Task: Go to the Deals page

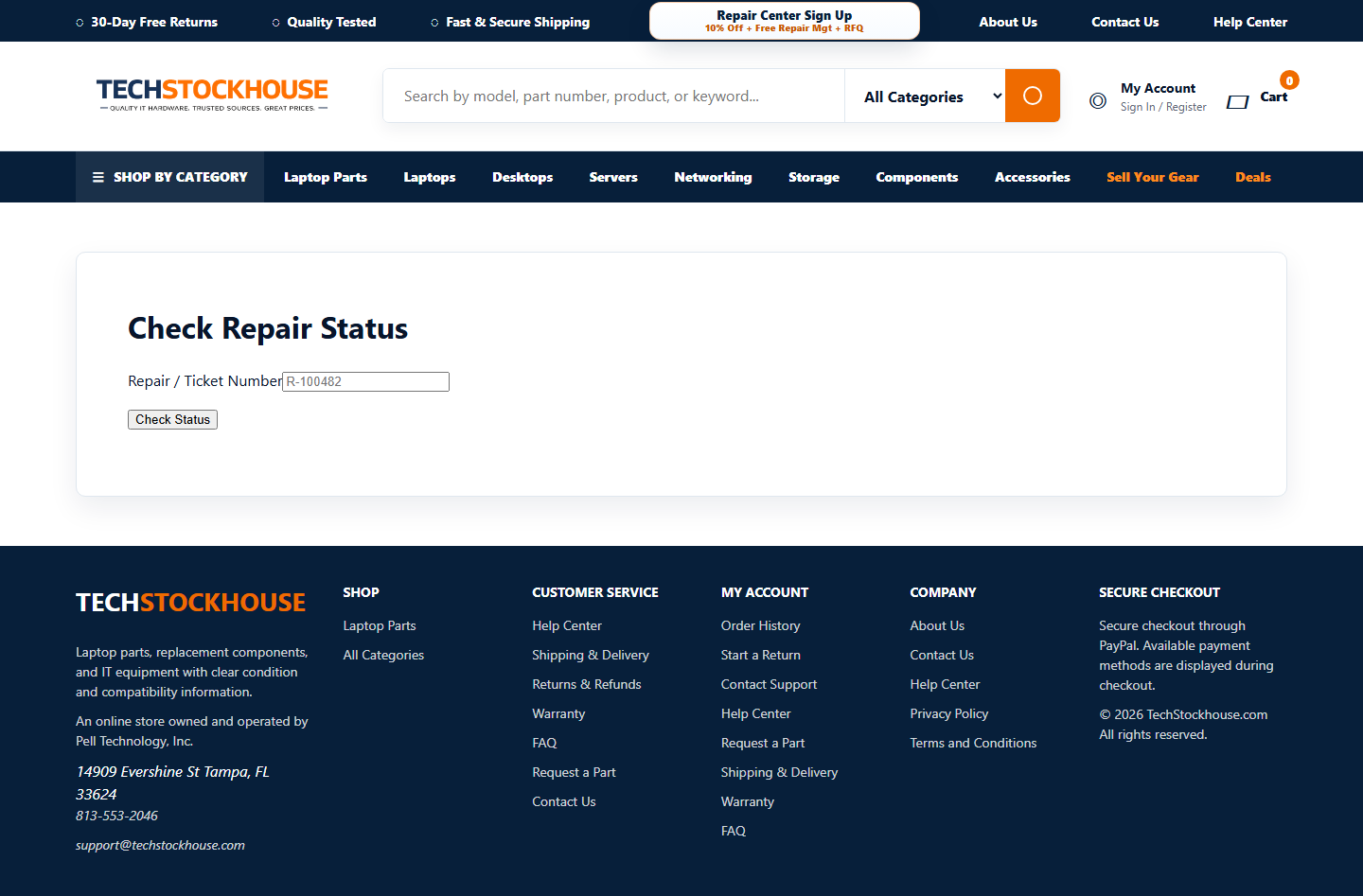Action: pyautogui.click(x=1253, y=177)
